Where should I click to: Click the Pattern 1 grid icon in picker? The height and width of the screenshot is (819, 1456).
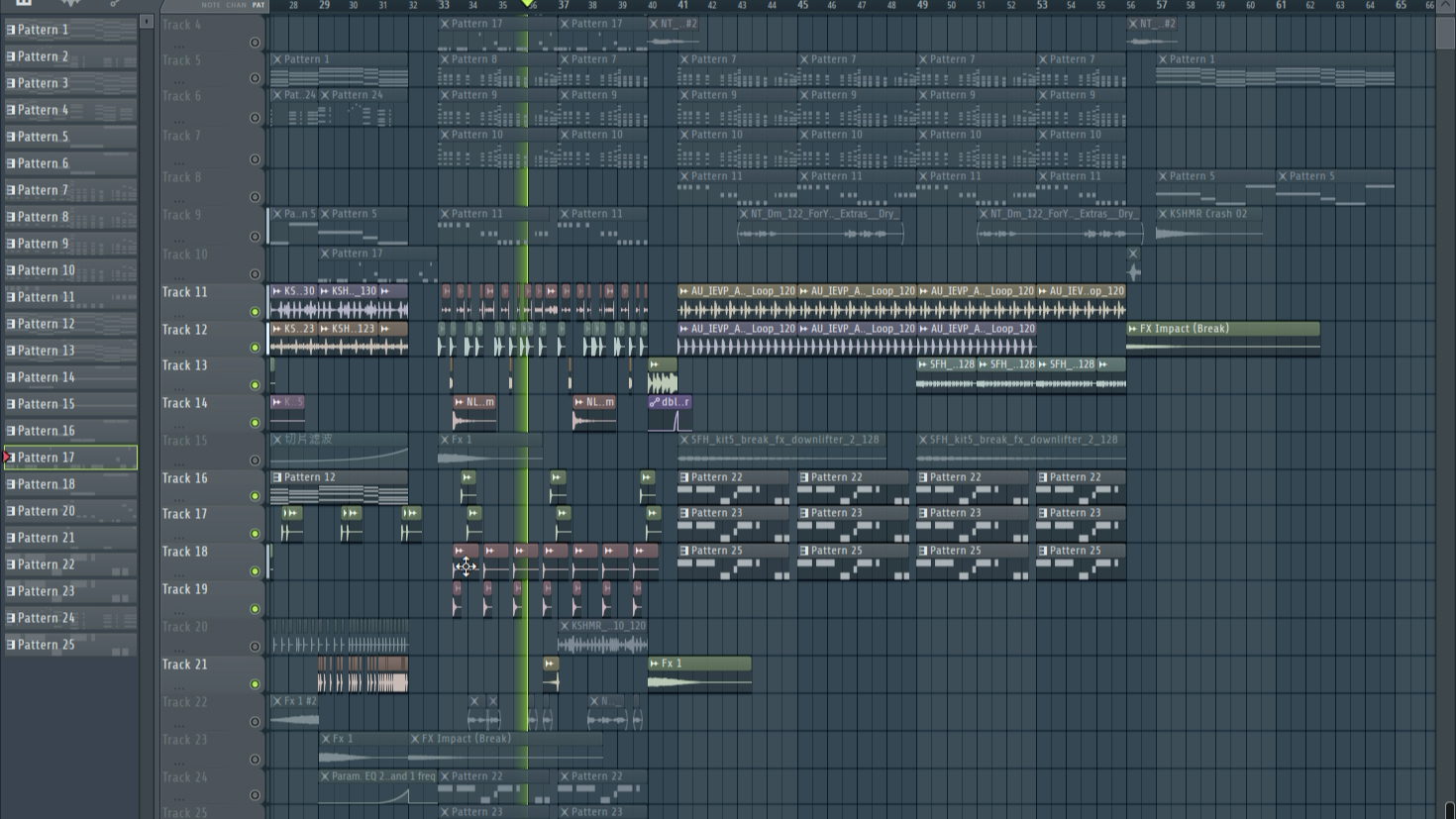click(x=11, y=30)
